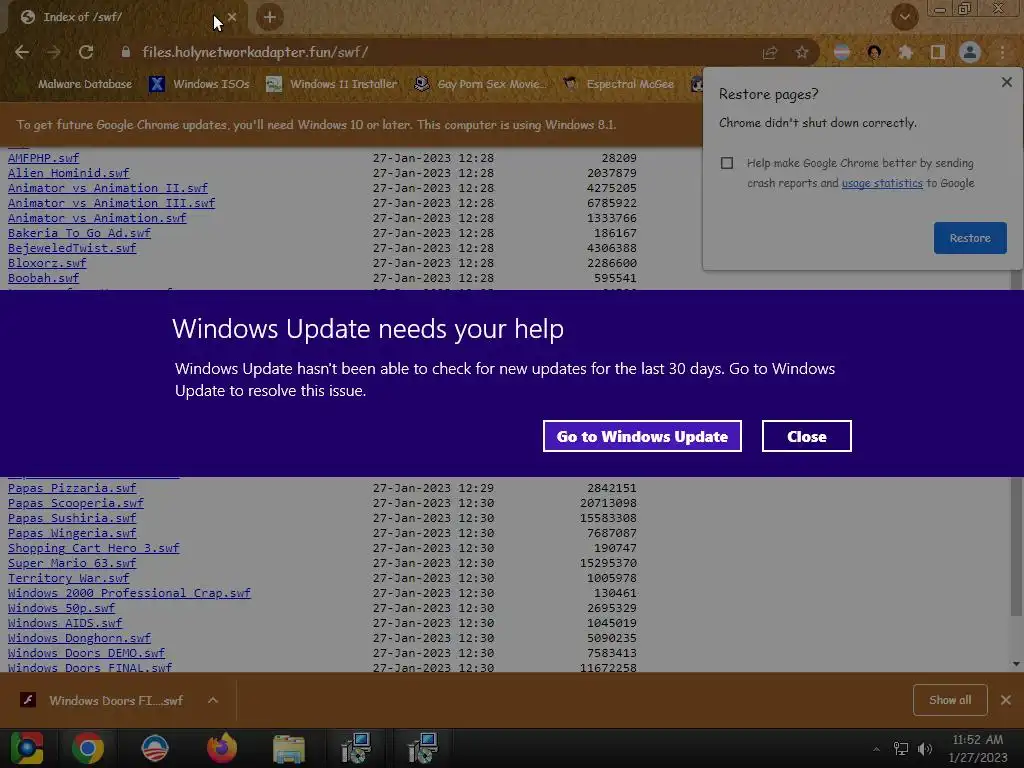Image resolution: width=1024 pixels, height=768 pixels.
Task: Open Papas Wingeria.swf link
Action: (x=72, y=534)
